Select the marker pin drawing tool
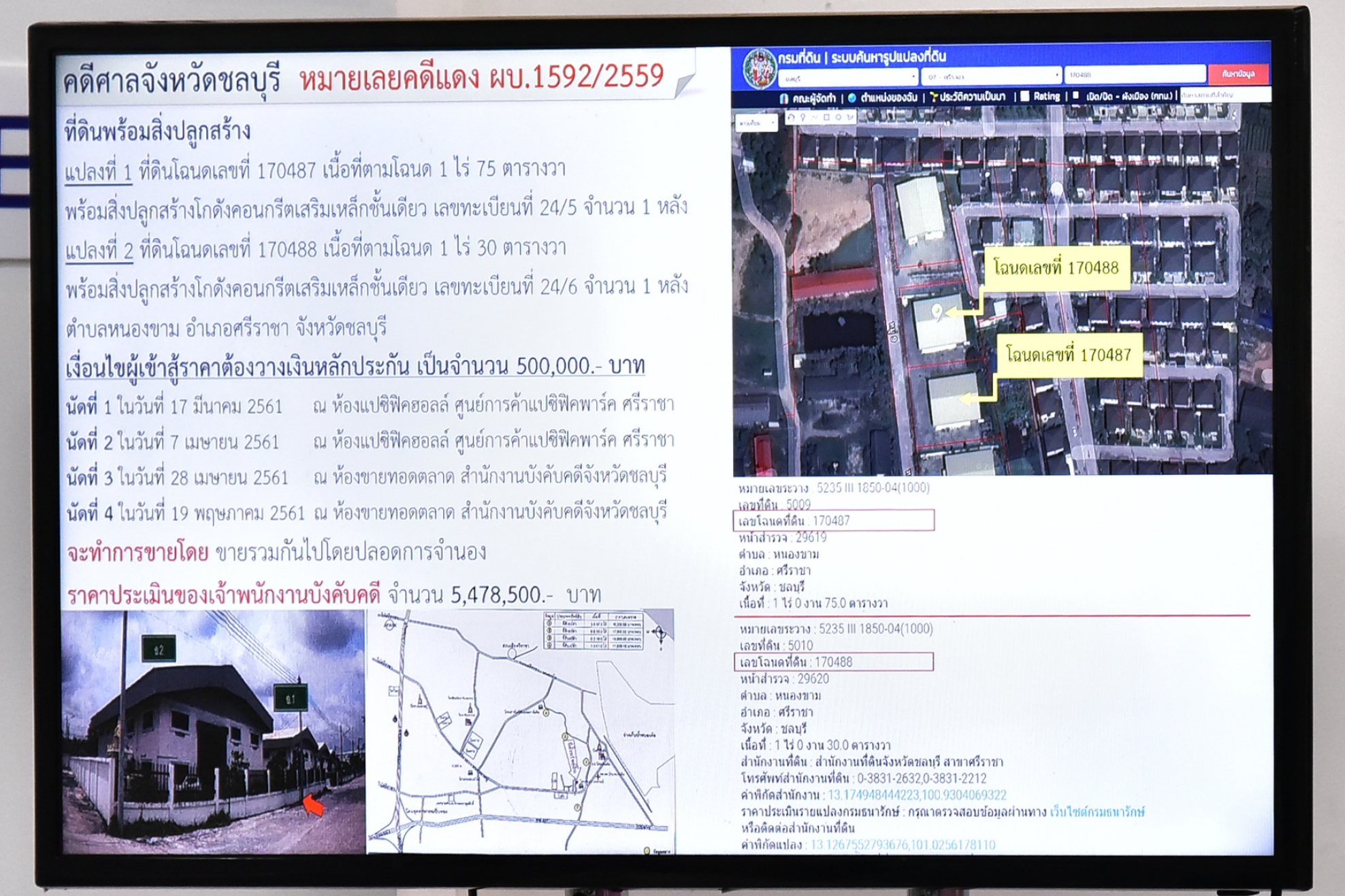The image size is (1345, 896). tap(803, 117)
